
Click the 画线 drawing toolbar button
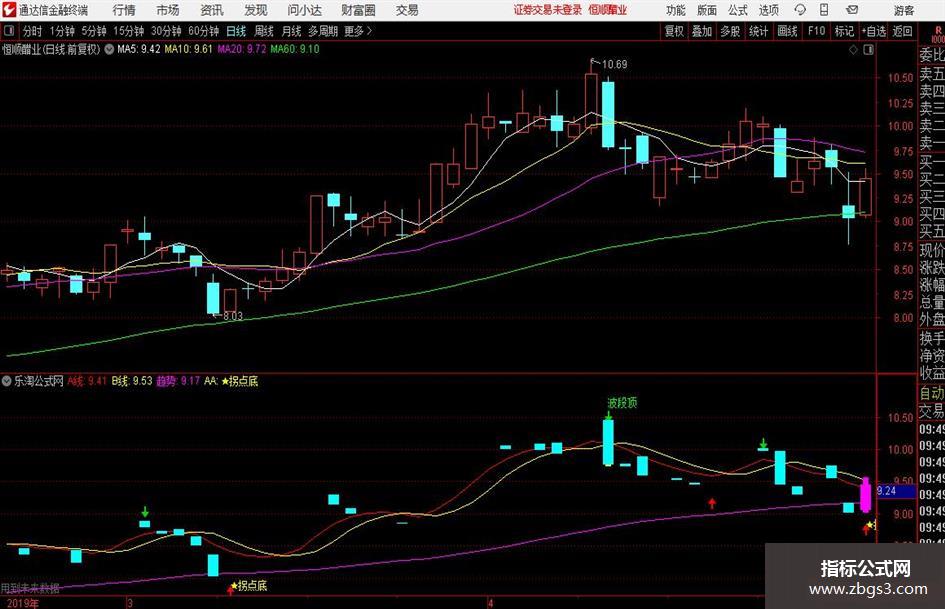pyautogui.click(x=787, y=31)
